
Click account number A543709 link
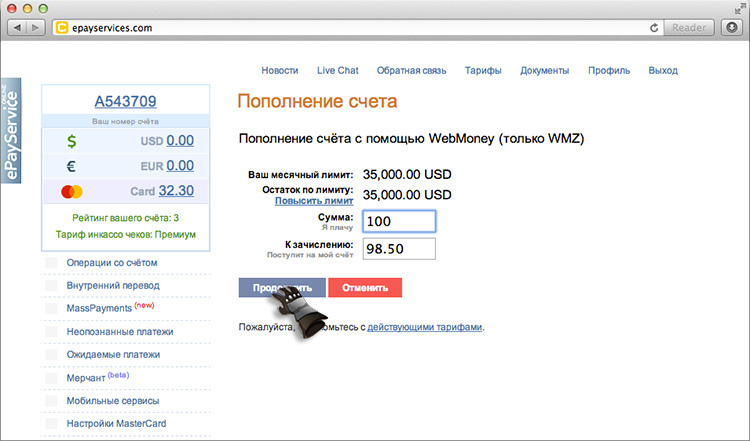(125, 101)
